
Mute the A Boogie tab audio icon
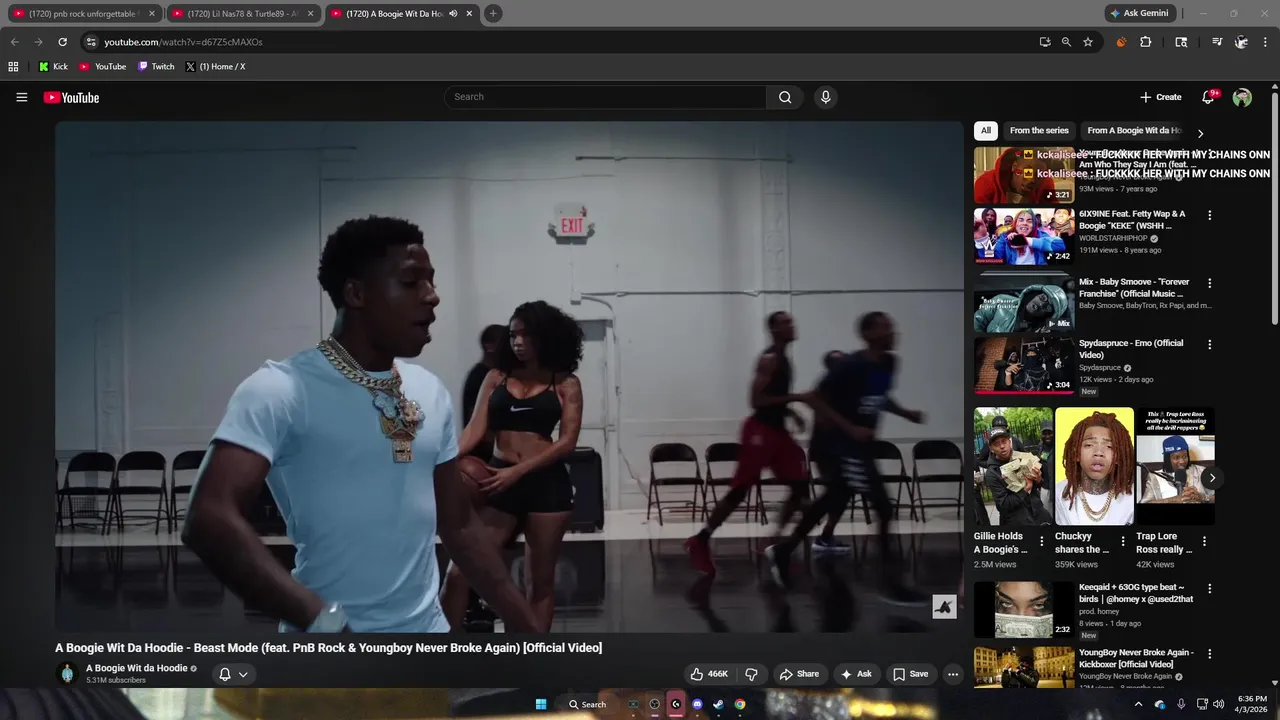pos(453,14)
